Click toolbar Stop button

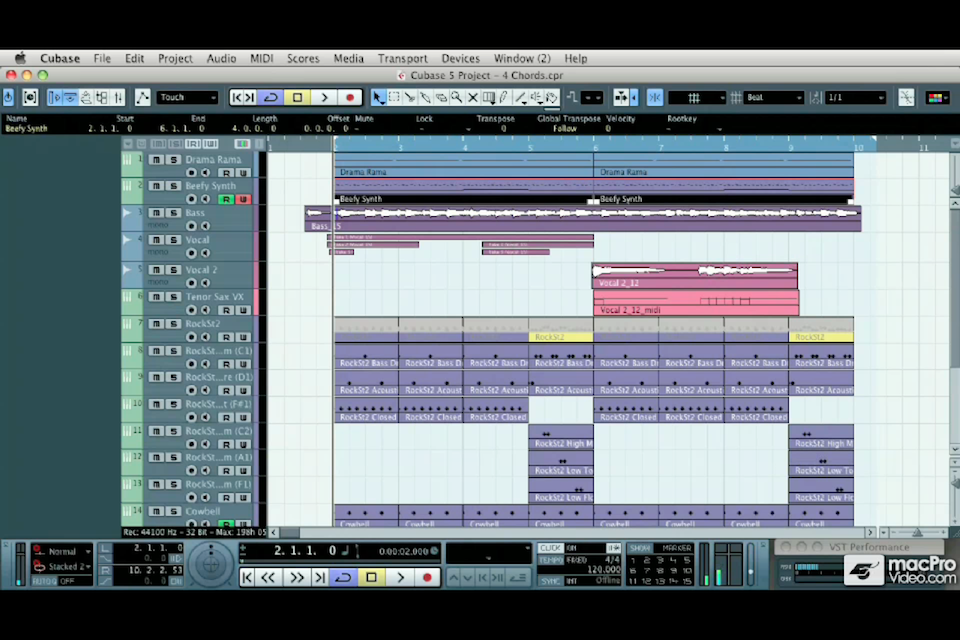(298, 97)
